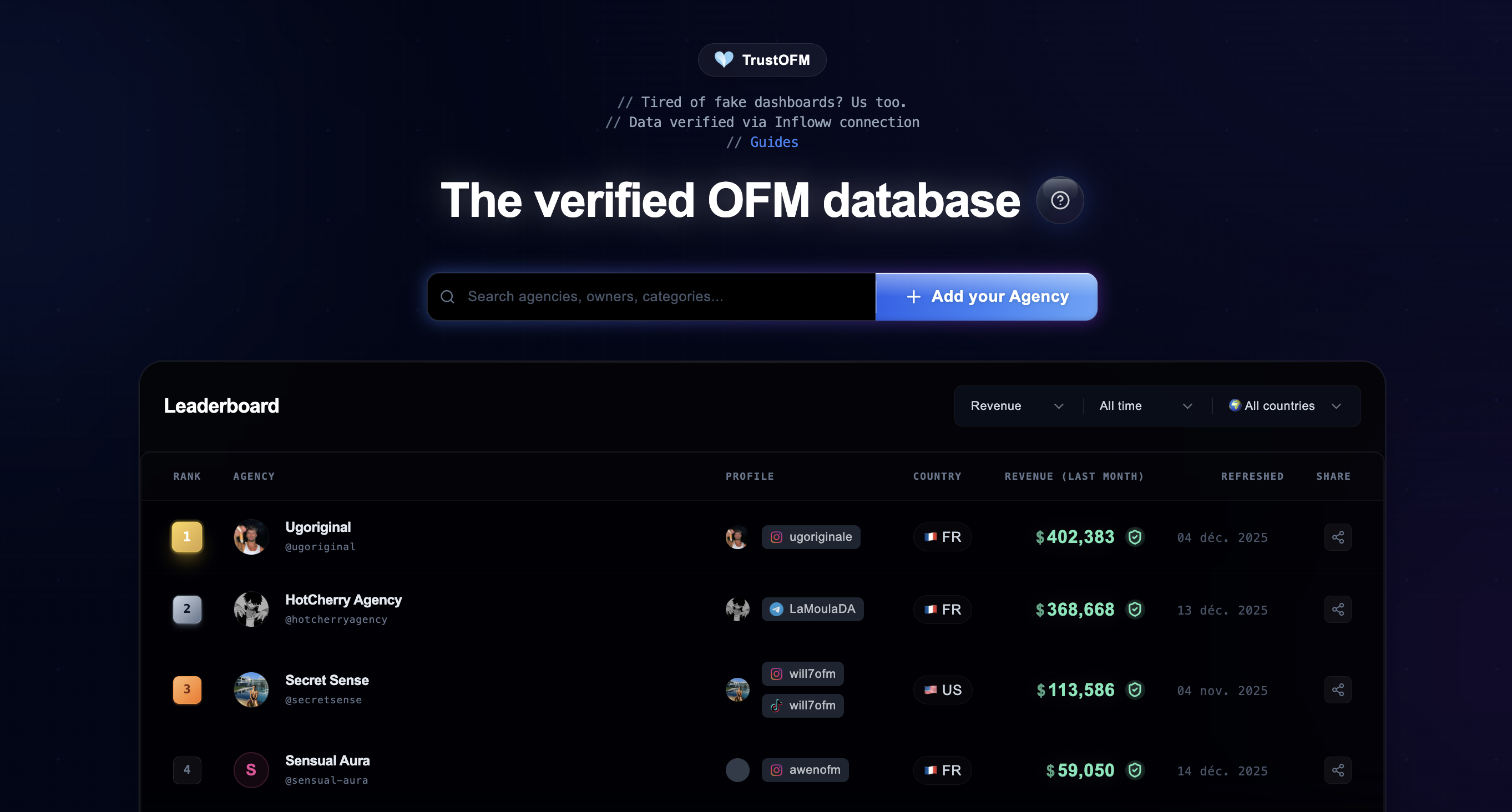1512x812 pixels.
Task: Click the share icon on Ugoriginal's row
Action: pos(1338,537)
